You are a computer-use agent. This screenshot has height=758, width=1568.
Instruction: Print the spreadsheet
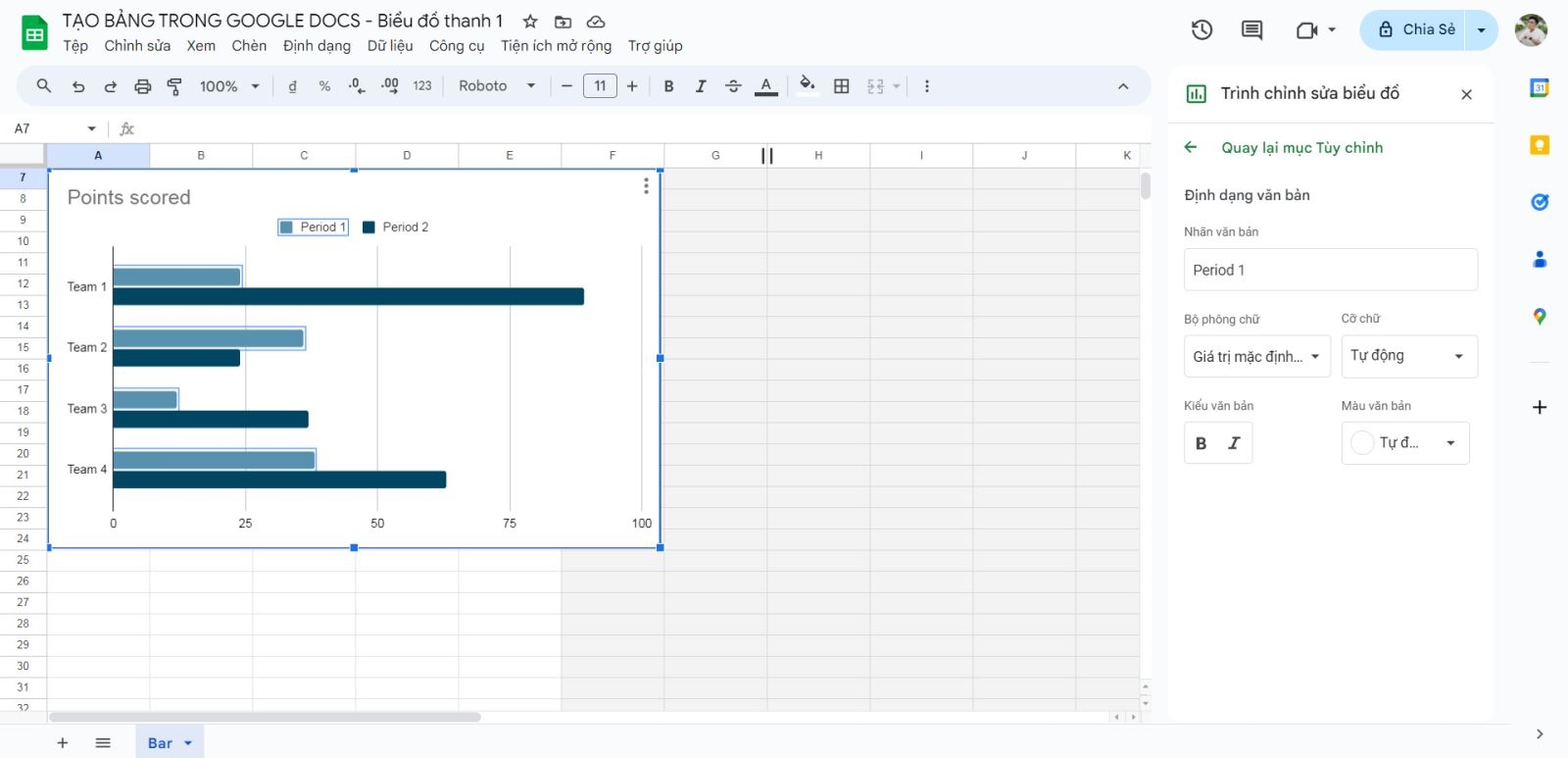(x=143, y=86)
